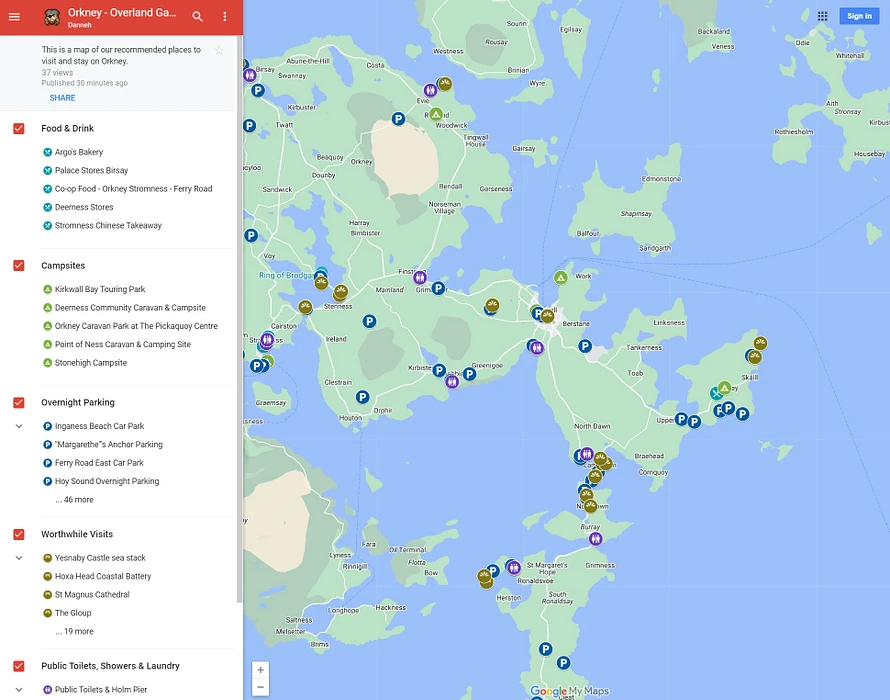Collapse the Overnight Parking list chevron
Screen dimensions: 890x700
pyautogui.click(x=19, y=426)
